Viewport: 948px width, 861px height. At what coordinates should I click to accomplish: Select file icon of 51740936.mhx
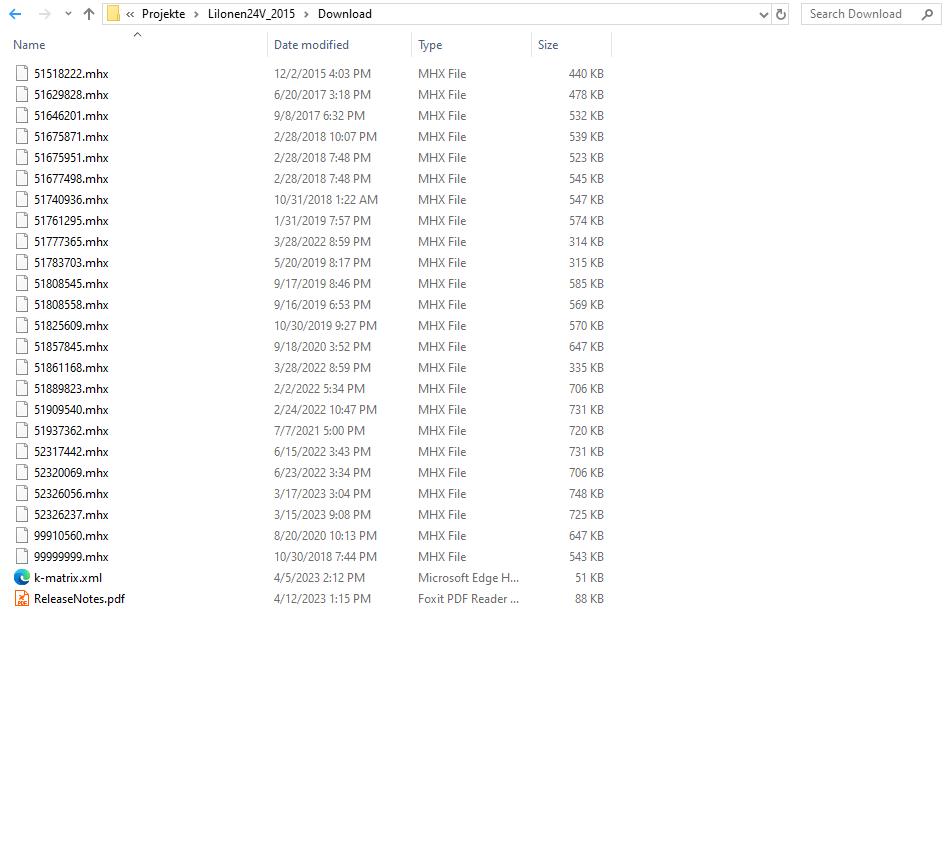point(22,200)
